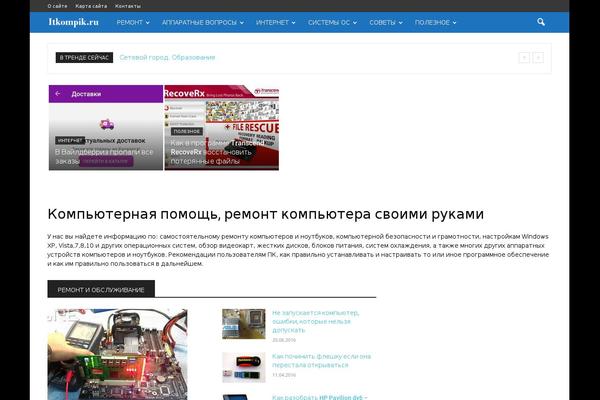
Task: Click the Компьютерная помощь main heading
Action: click(x=266, y=214)
